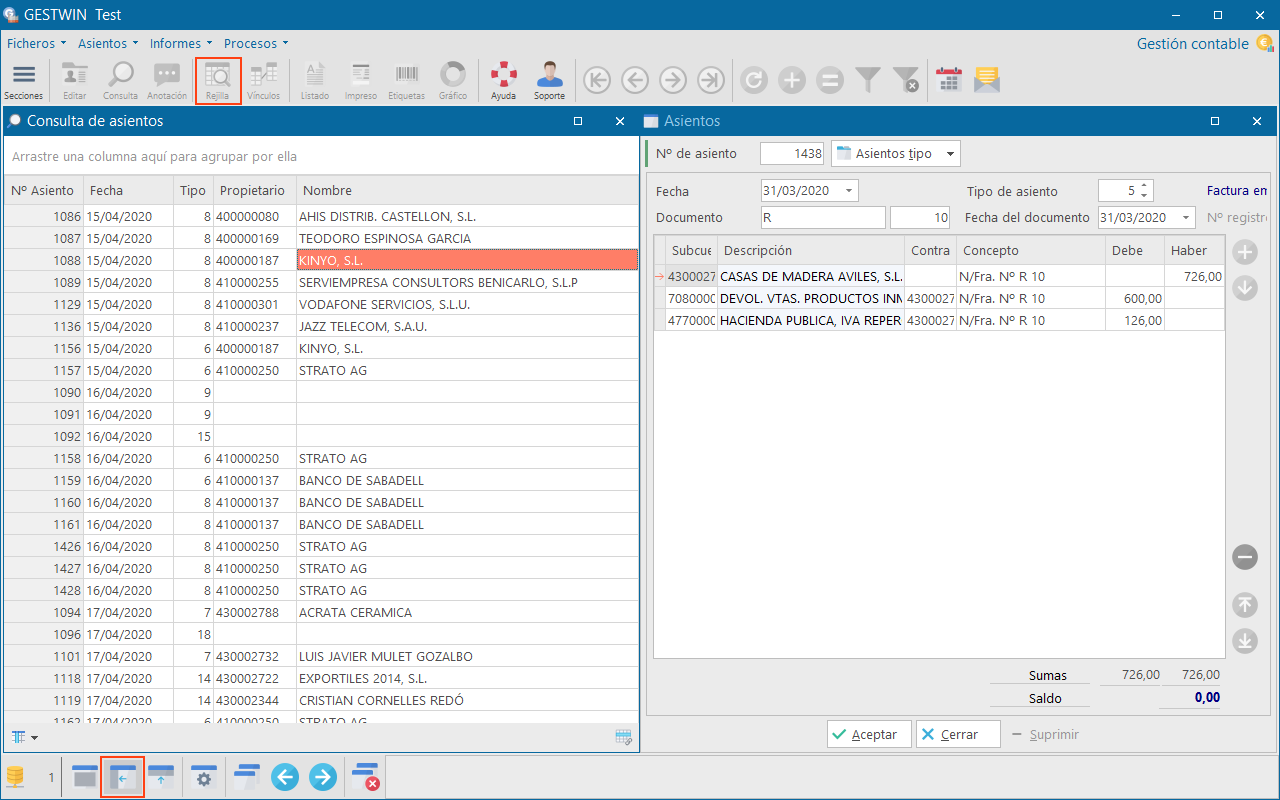
Task: Click the refresh toolbar icon
Action: pos(754,80)
